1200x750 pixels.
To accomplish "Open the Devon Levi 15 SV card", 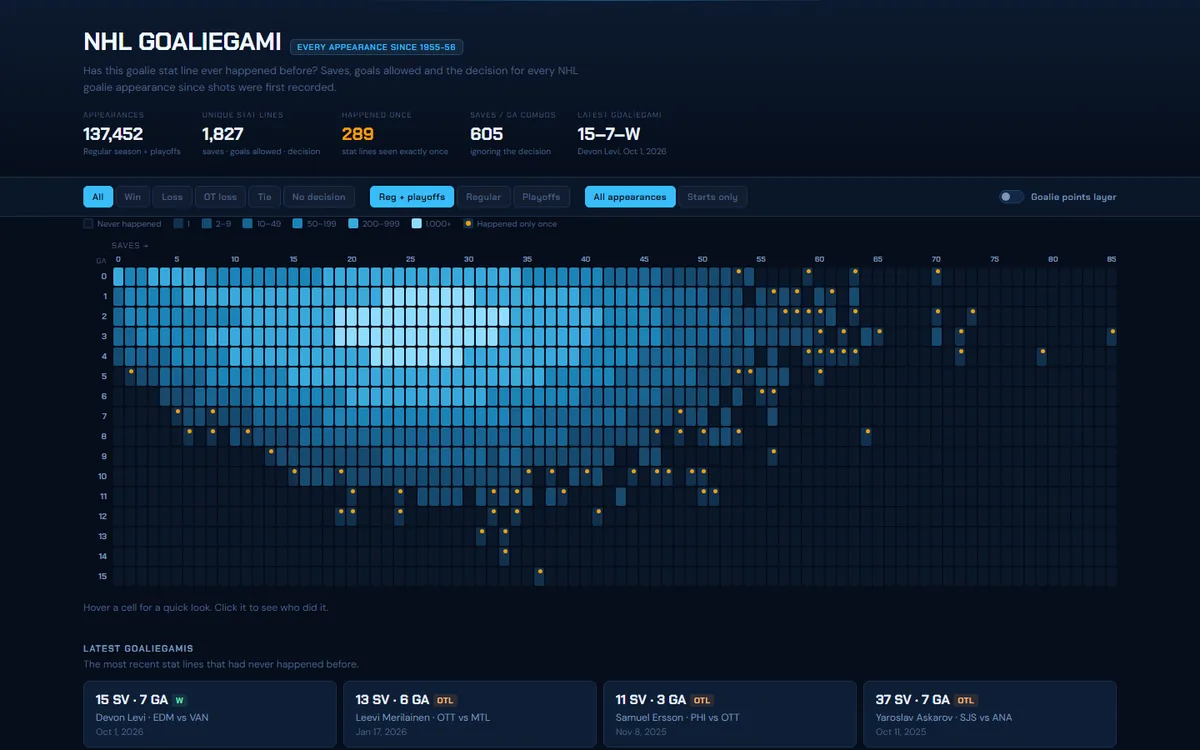I will coord(210,714).
